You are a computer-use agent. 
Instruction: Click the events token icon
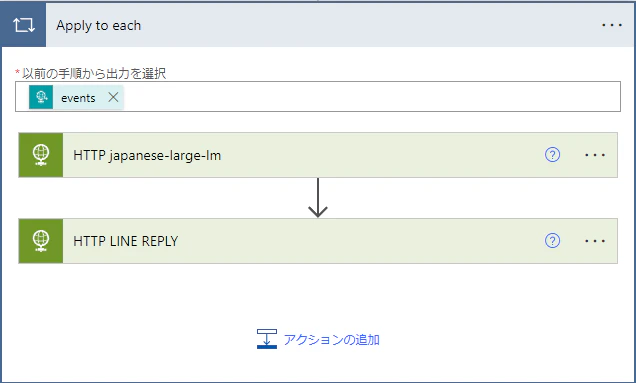(41, 97)
